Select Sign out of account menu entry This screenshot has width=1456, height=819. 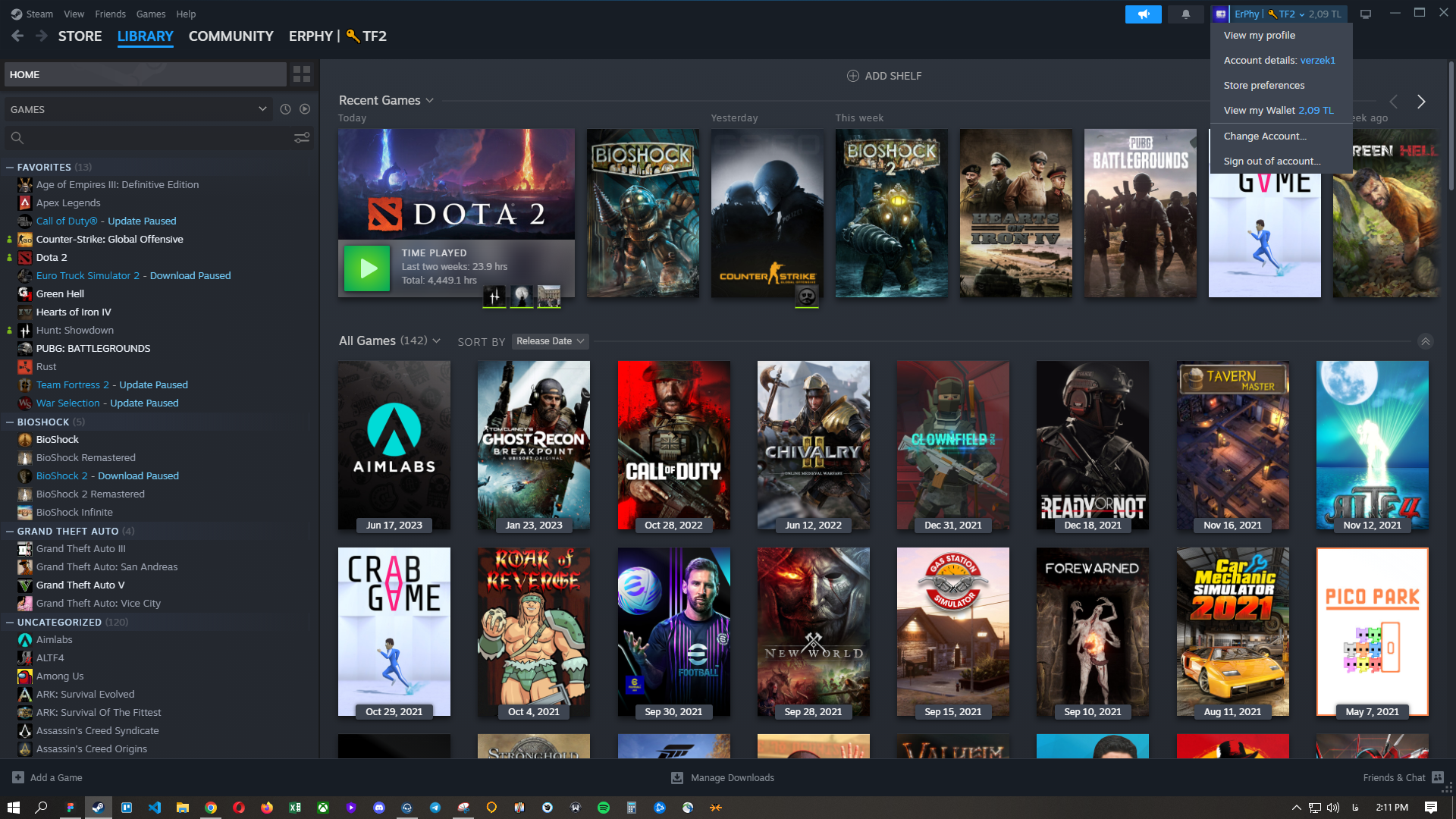(1272, 161)
